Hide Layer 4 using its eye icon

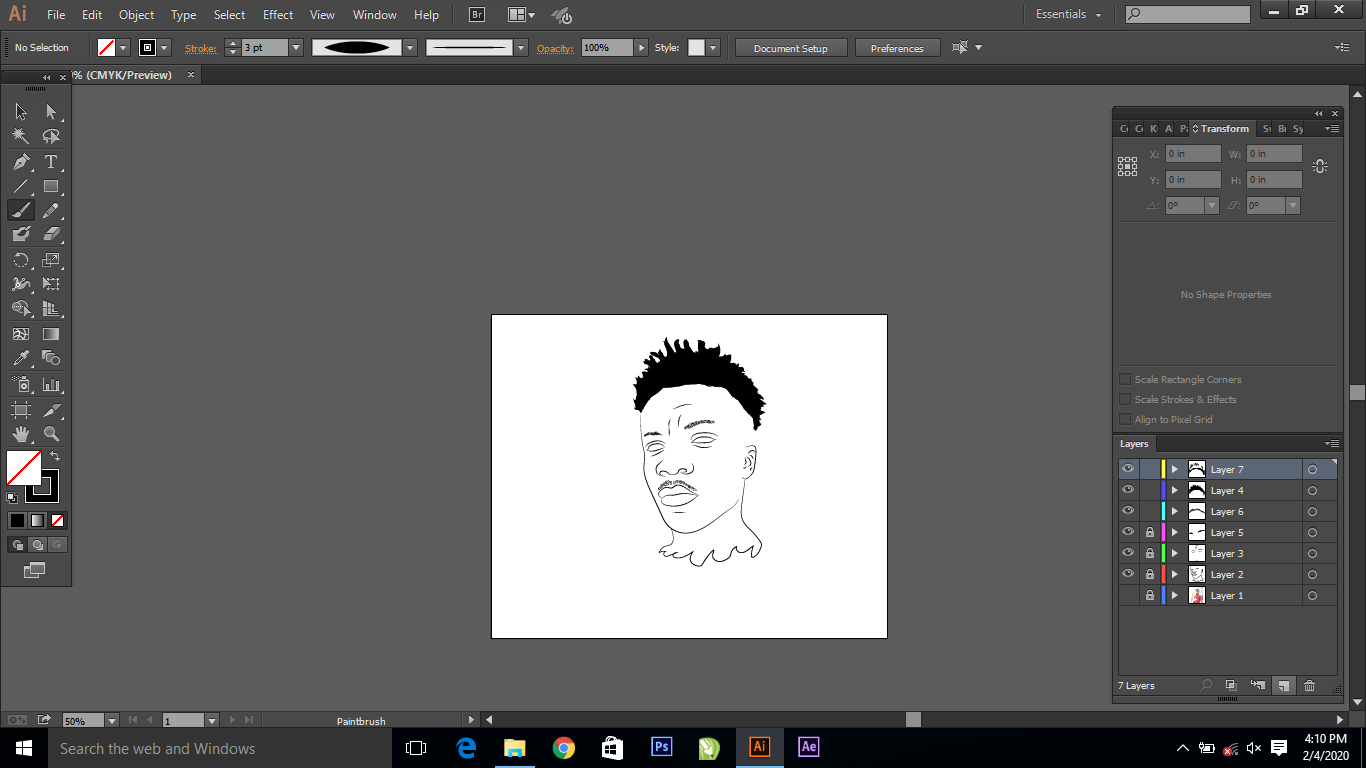(1128, 490)
